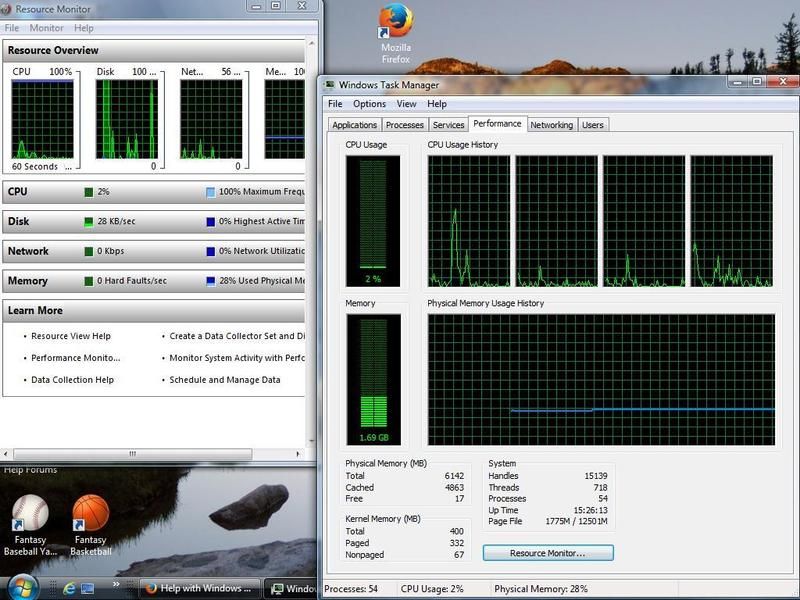This screenshot has height=600, width=800.
Task: Open the Monitor menu in Resource Monitor
Action: [x=47, y=28]
